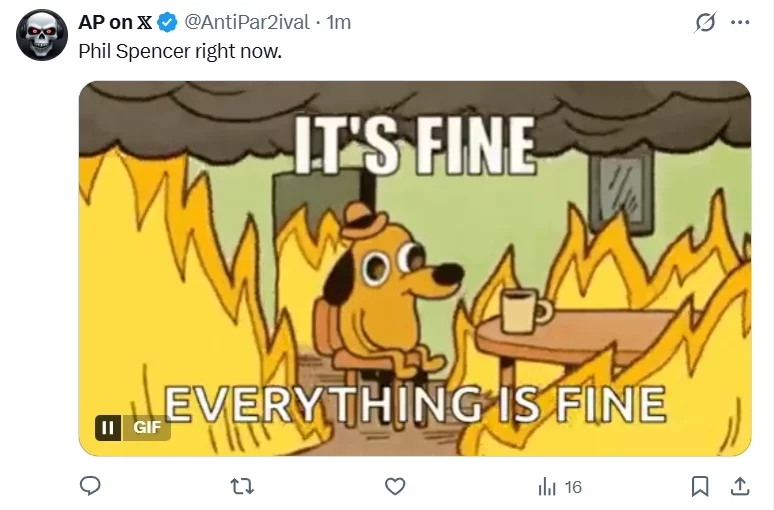Open the 1m timestamp permalink

pos(339,22)
